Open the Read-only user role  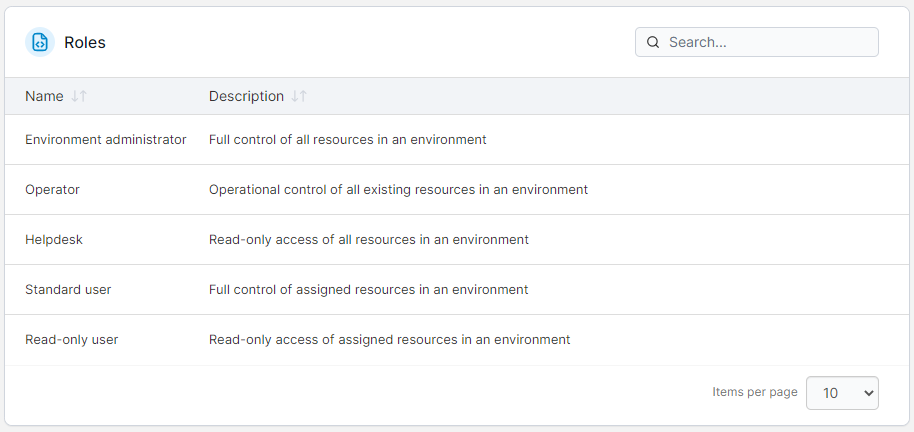pyautogui.click(x=71, y=339)
